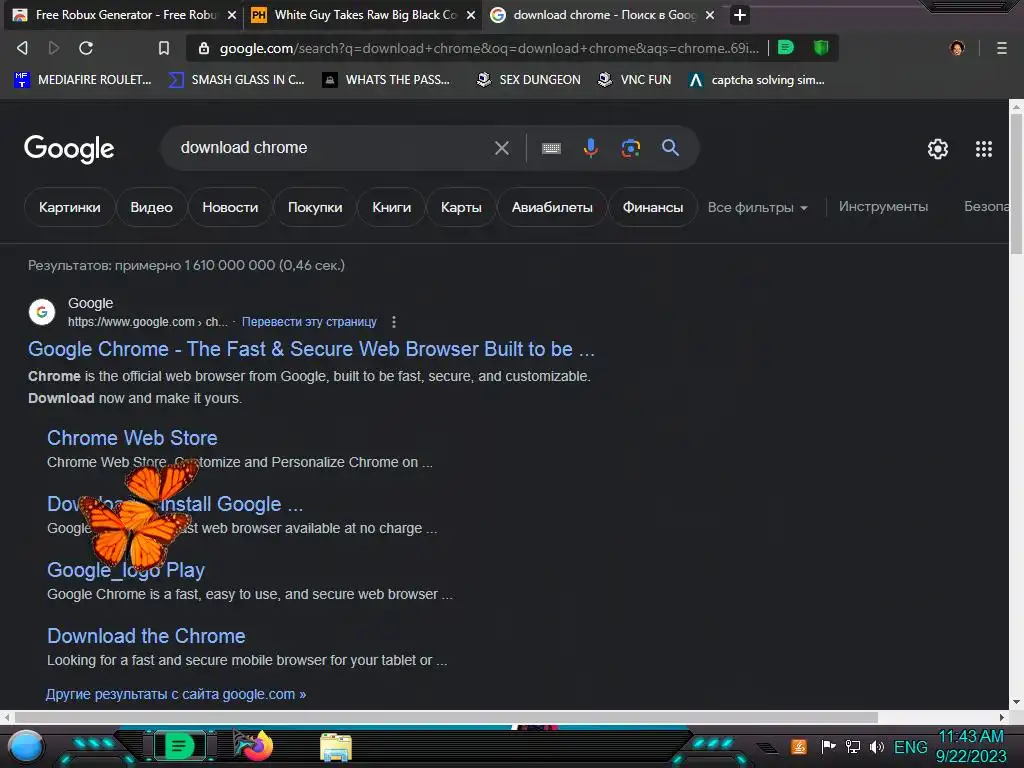
Task: Filter results by Авиабилеты
Action: point(552,207)
